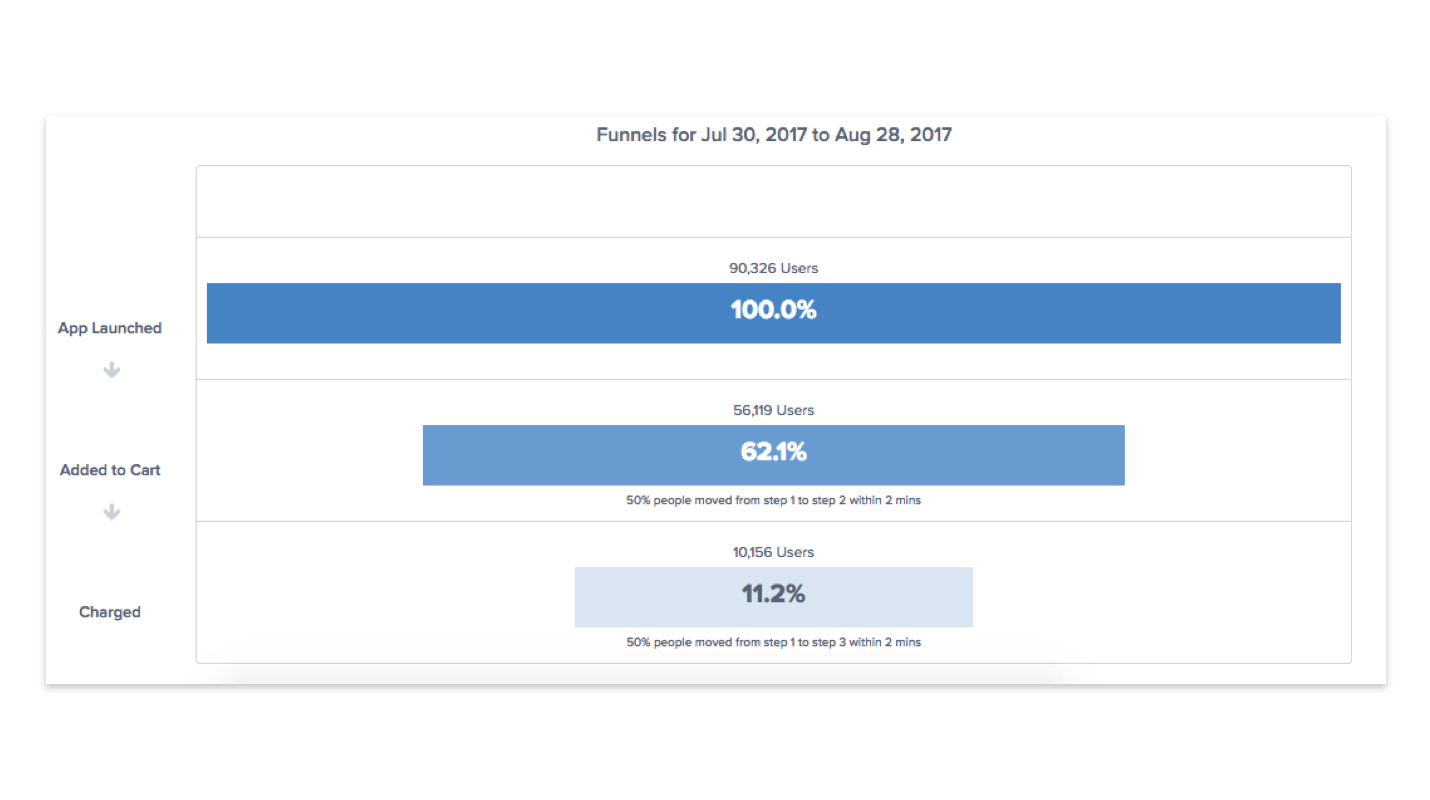Click Aug 28, 2017 in the title
Image resolution: width=1430 pixels, height=800 pixels.
point(893,134)
